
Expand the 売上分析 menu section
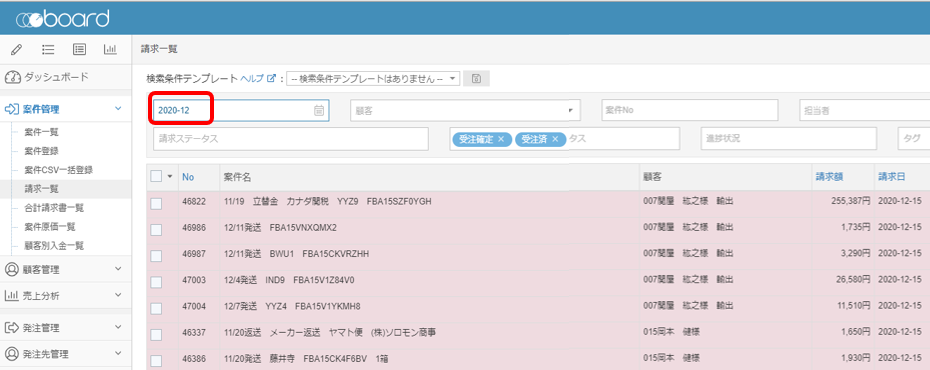coord(65,295)
